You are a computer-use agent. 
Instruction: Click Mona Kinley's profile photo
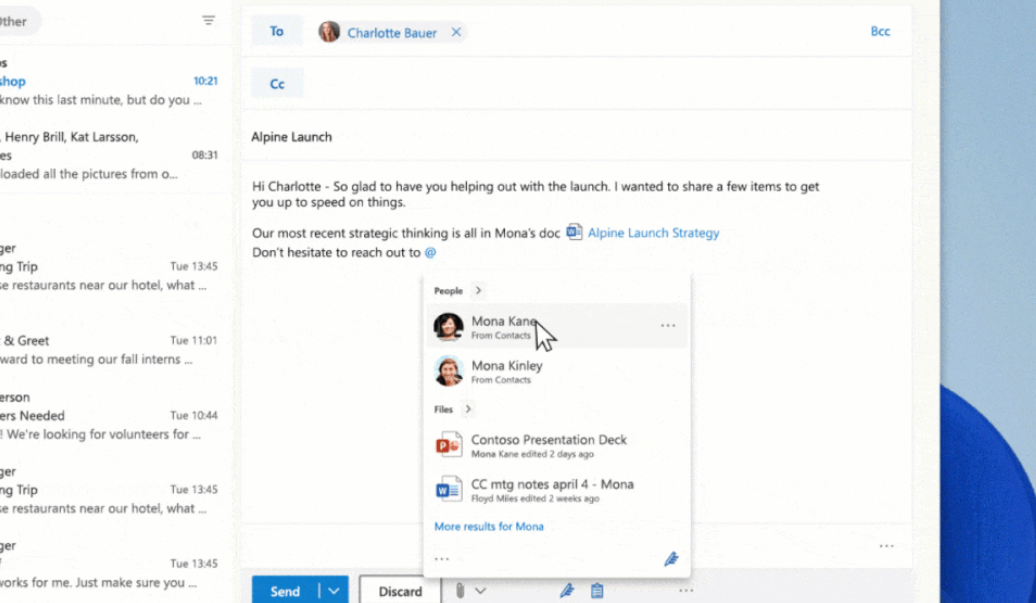point(449,371)
